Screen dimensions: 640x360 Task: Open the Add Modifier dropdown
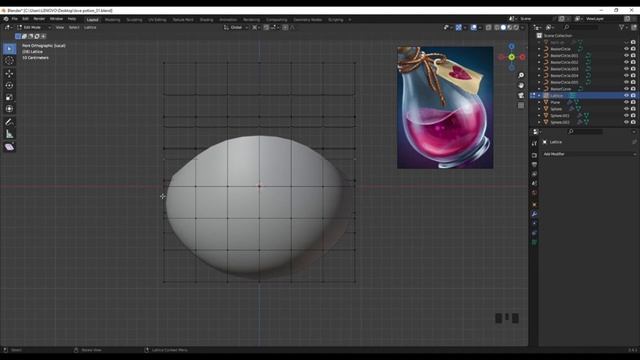tap(589, 154)
